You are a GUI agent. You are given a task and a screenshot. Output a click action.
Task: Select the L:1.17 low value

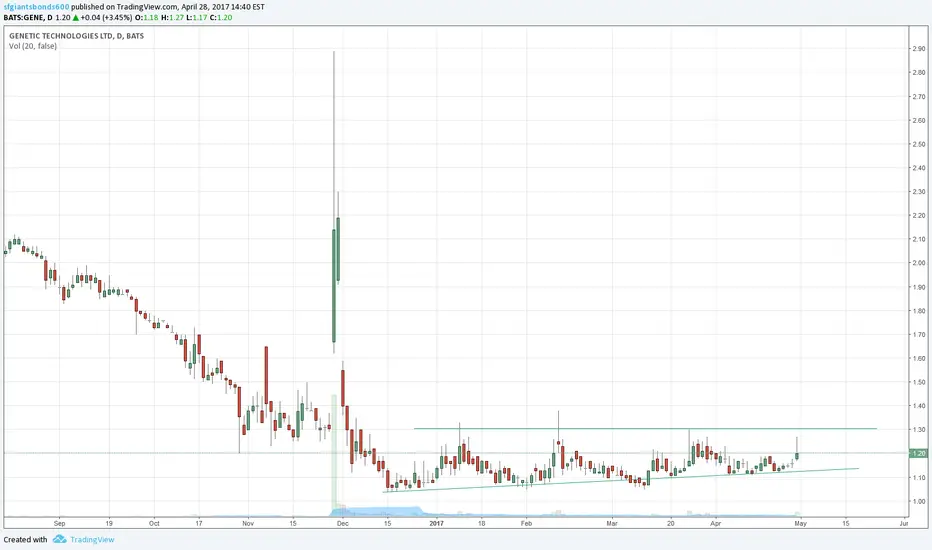point(196,18)
